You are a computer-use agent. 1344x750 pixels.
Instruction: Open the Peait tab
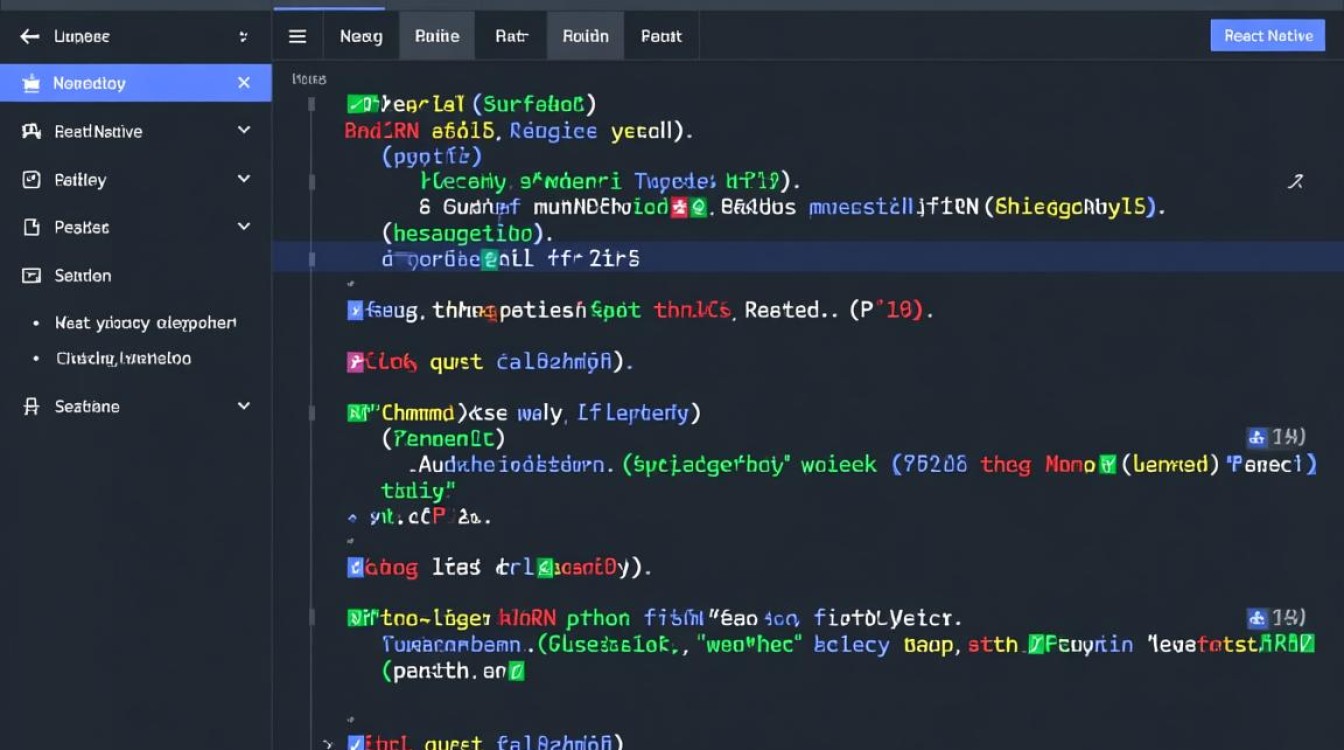tap(661, 36)
